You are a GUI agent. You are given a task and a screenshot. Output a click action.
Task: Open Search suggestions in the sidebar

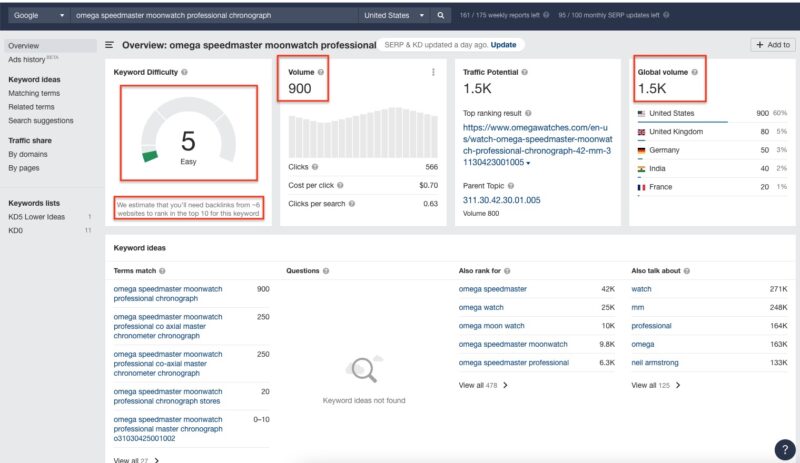click(x=41, y=121)
